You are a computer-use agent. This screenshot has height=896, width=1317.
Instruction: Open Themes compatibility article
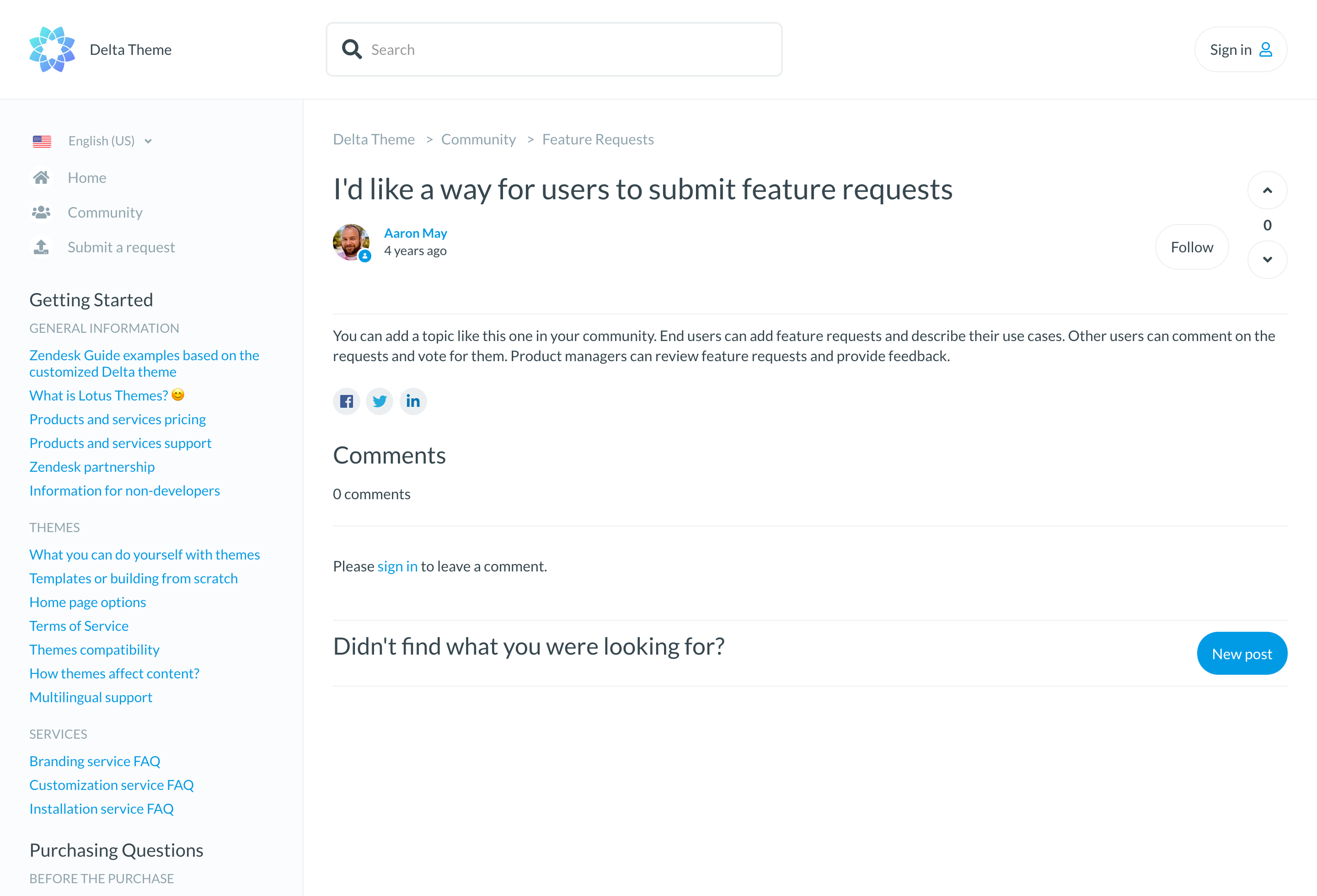pyautogui.click(x=94, y=650)
